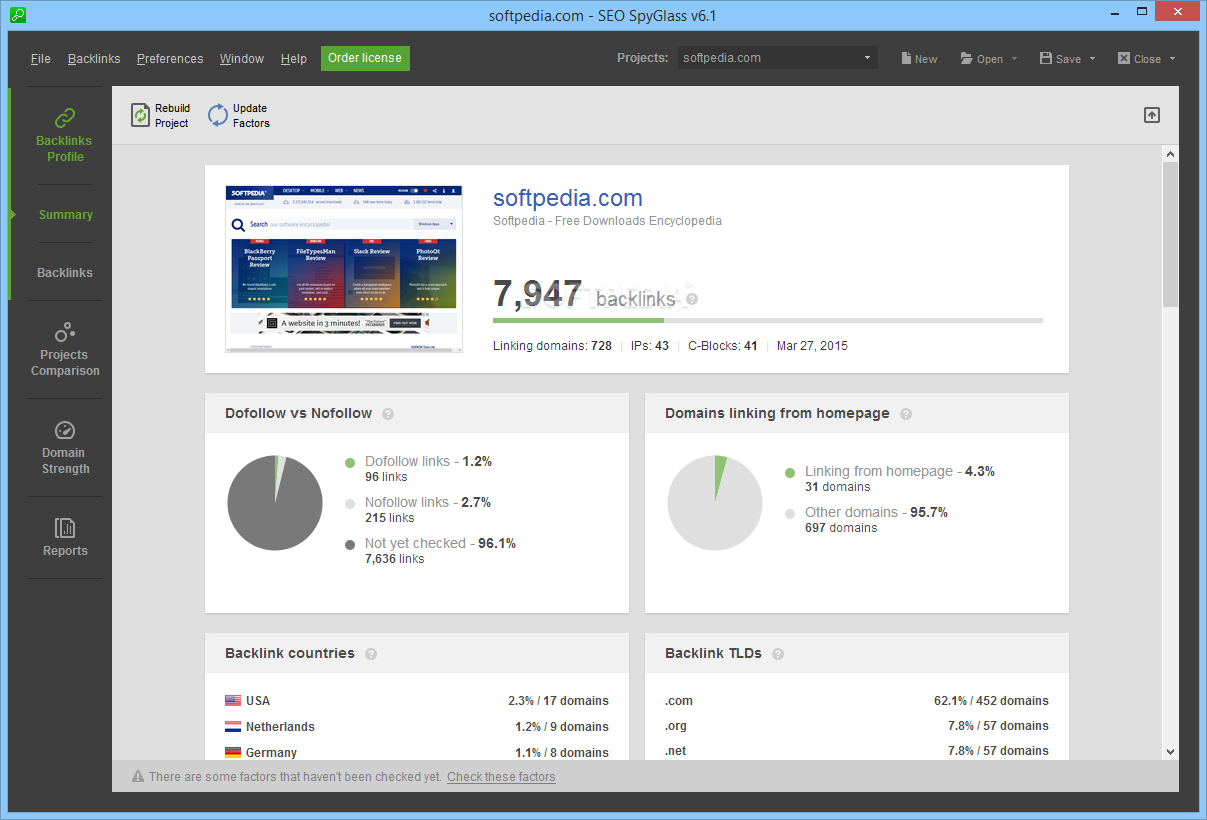This screenshot has width=1207, height=820.
Task: Click the vertical scrollbar thumb
Action: tap(1170, 234)
